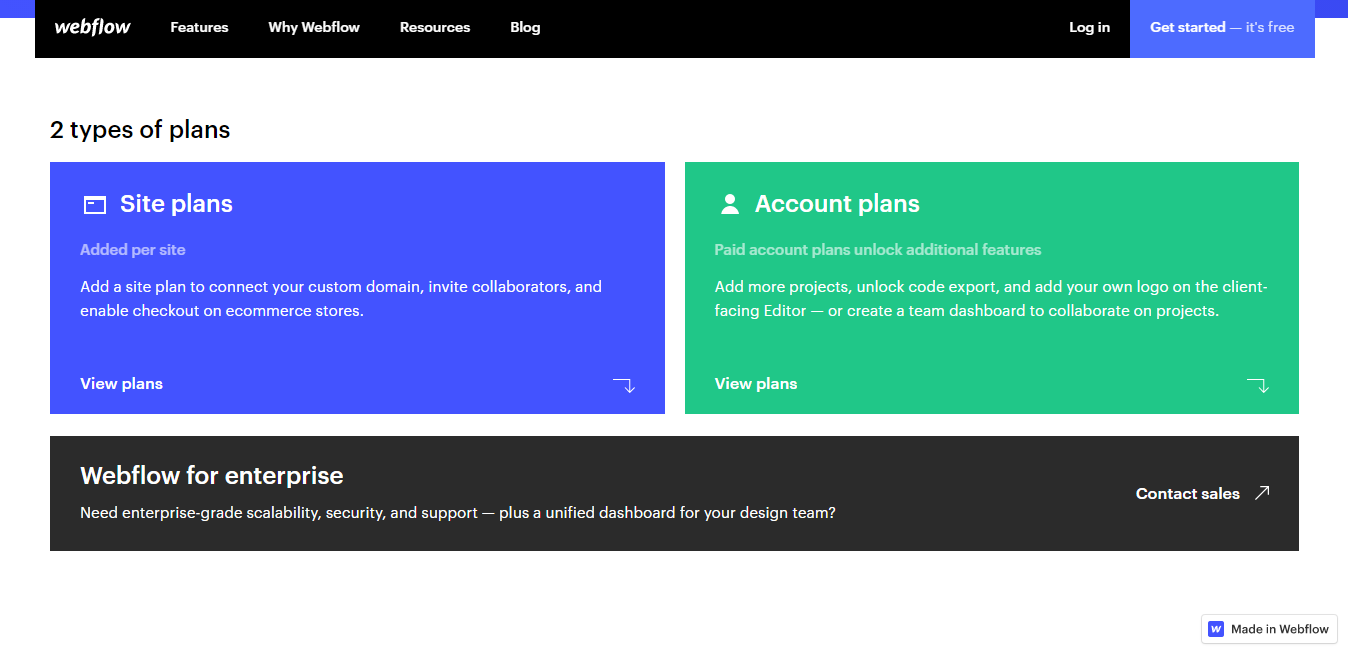
Task: Select the blue Site plans card
Action: pos(357,288)
